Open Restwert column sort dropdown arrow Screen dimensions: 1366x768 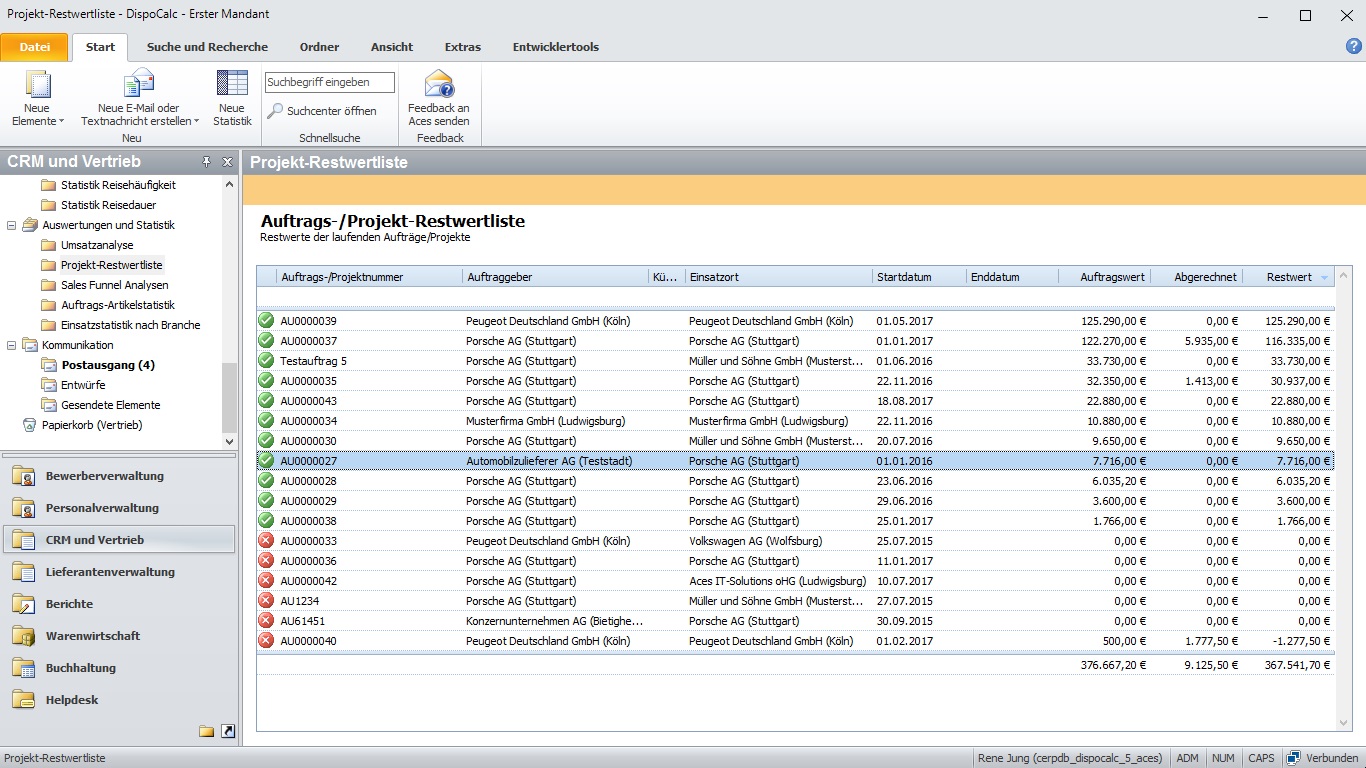[x=1325, y=277]
